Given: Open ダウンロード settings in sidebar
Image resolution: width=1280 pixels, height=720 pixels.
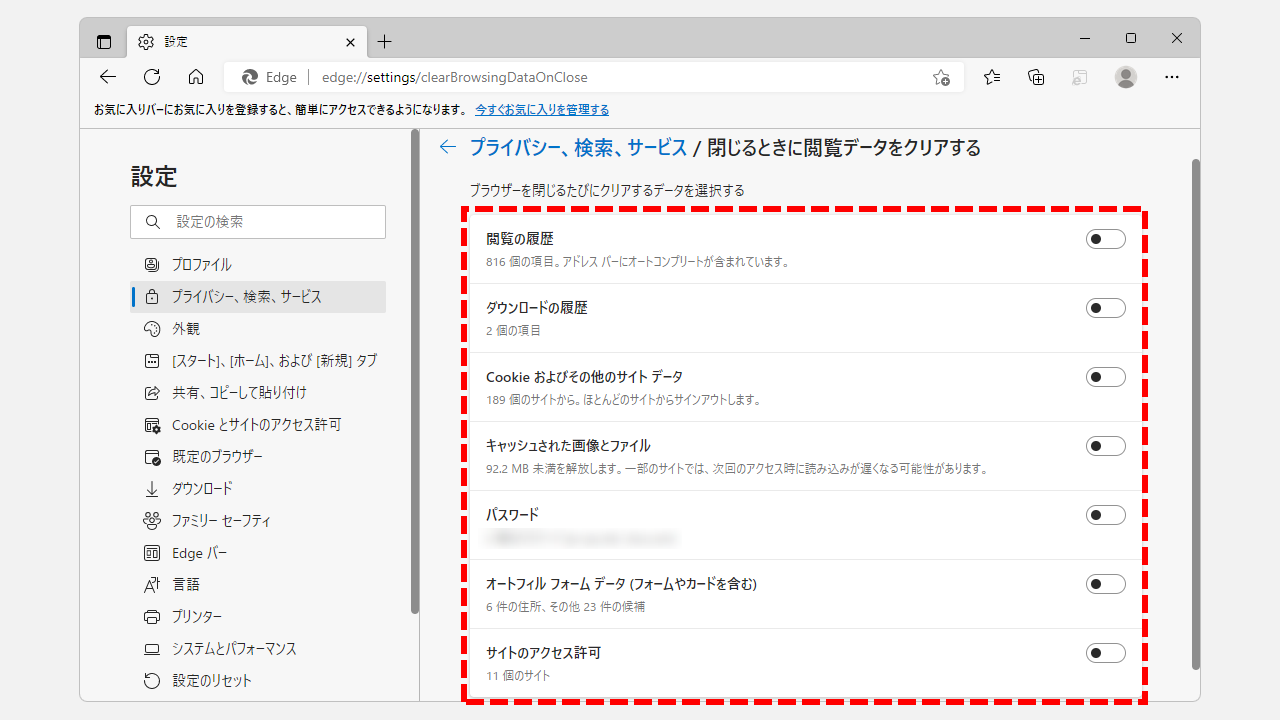Looking at the screenshot, I should [202, 489].
